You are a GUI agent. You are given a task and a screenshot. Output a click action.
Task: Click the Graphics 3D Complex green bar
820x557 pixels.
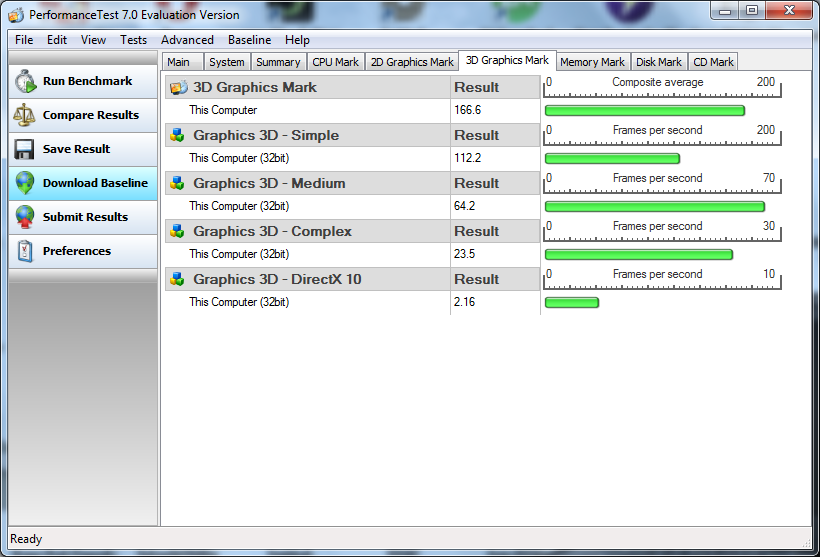(x=639, y=255)
